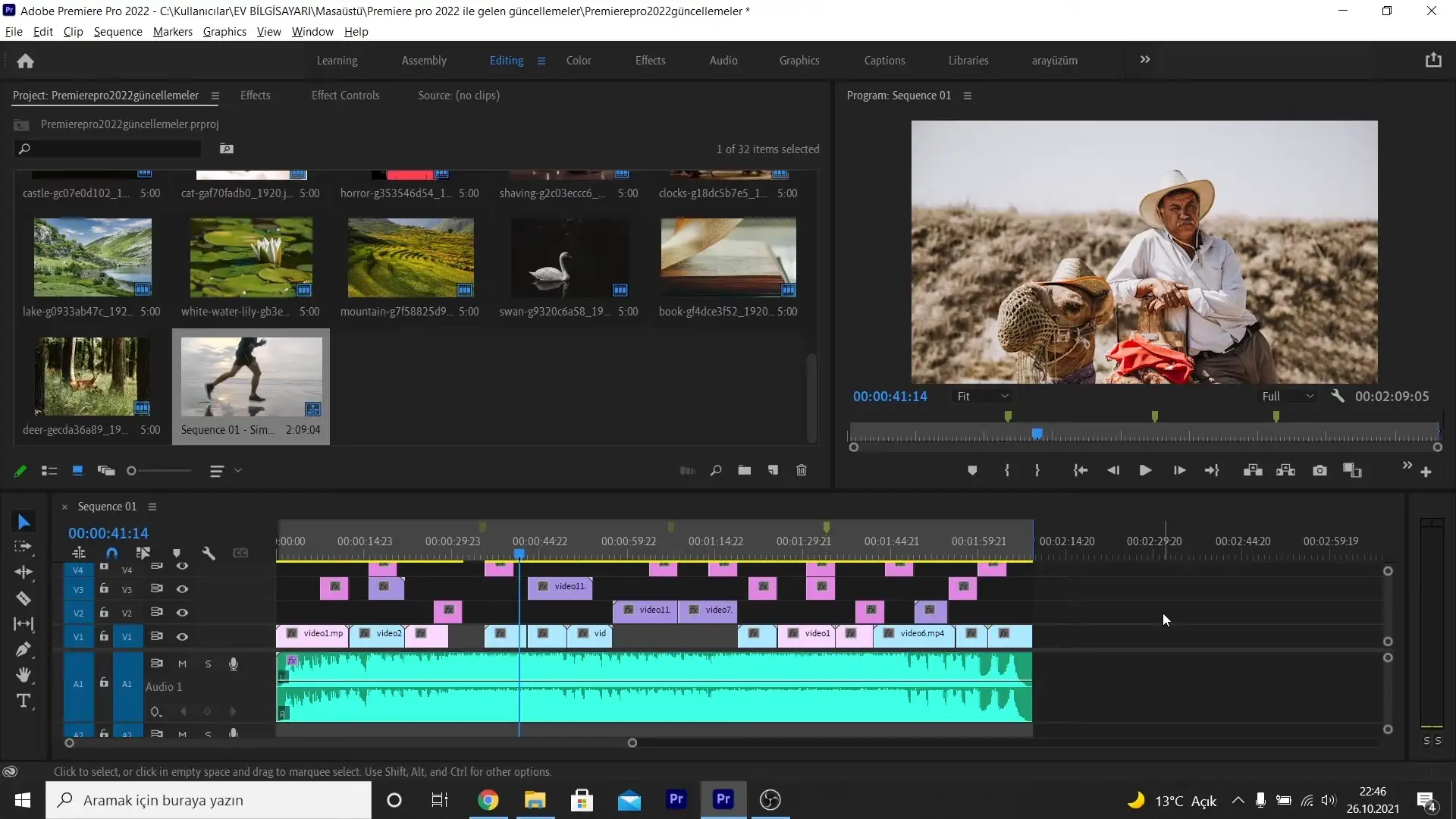Click Go to In point button

pos(1081,471)
